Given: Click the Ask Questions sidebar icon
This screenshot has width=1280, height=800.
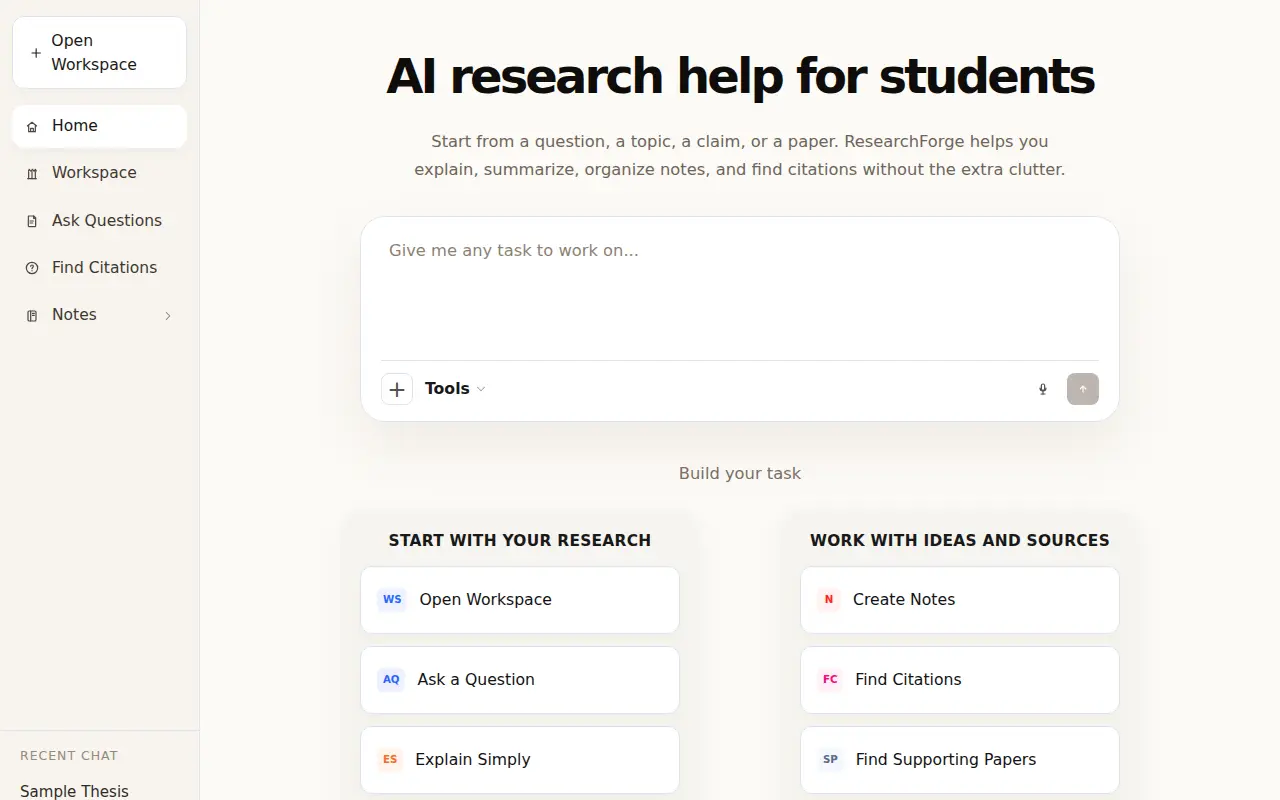Looking at the screenshot, I should click(x=32, y=221).
